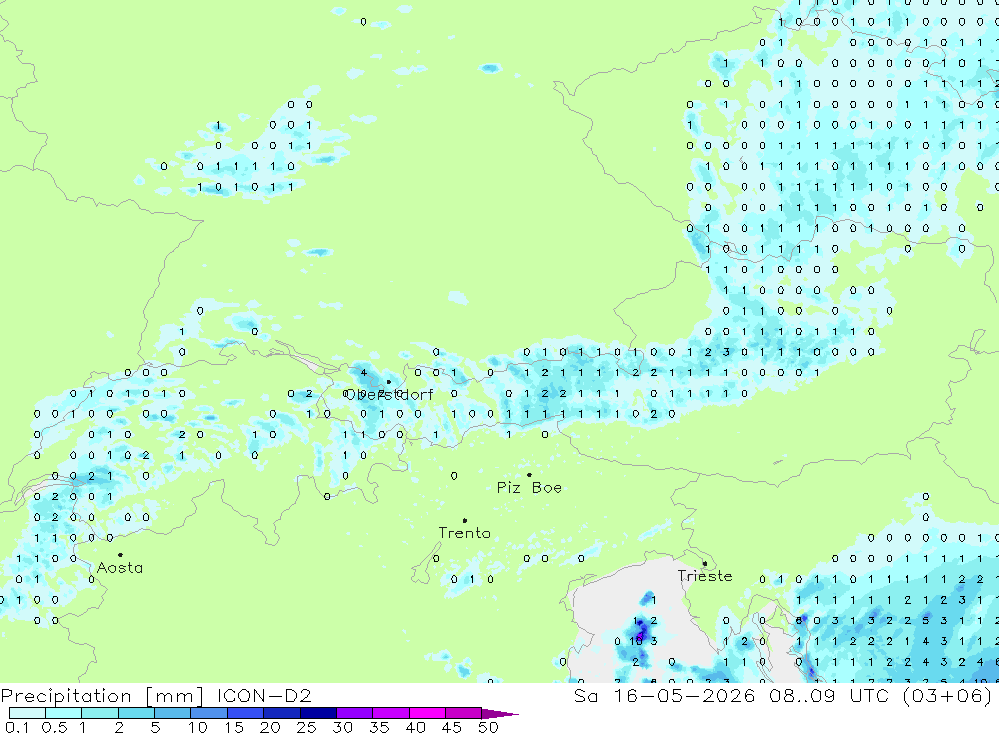This screenshot has width=1000, height=733.
Task: Click the legend value 0.5
Action: point(54,727)
